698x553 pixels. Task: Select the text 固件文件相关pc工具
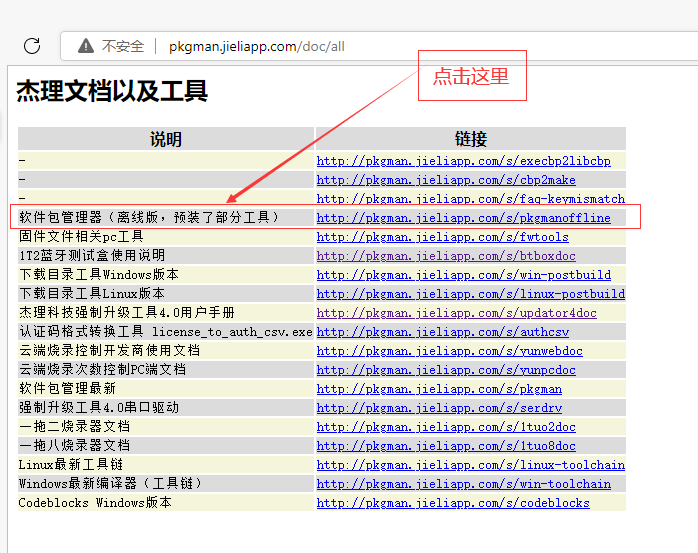[x=81, y=236]
